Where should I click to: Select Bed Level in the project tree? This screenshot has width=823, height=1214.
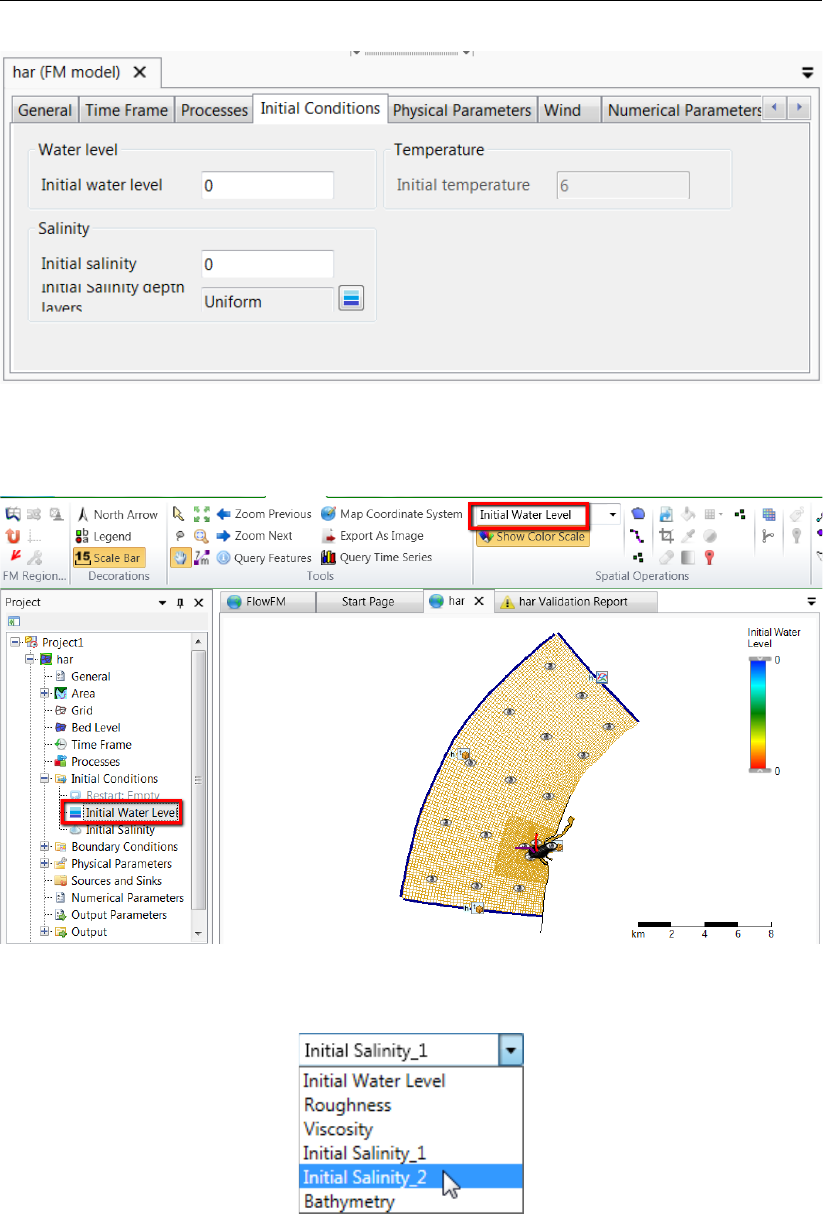(95, 727)
